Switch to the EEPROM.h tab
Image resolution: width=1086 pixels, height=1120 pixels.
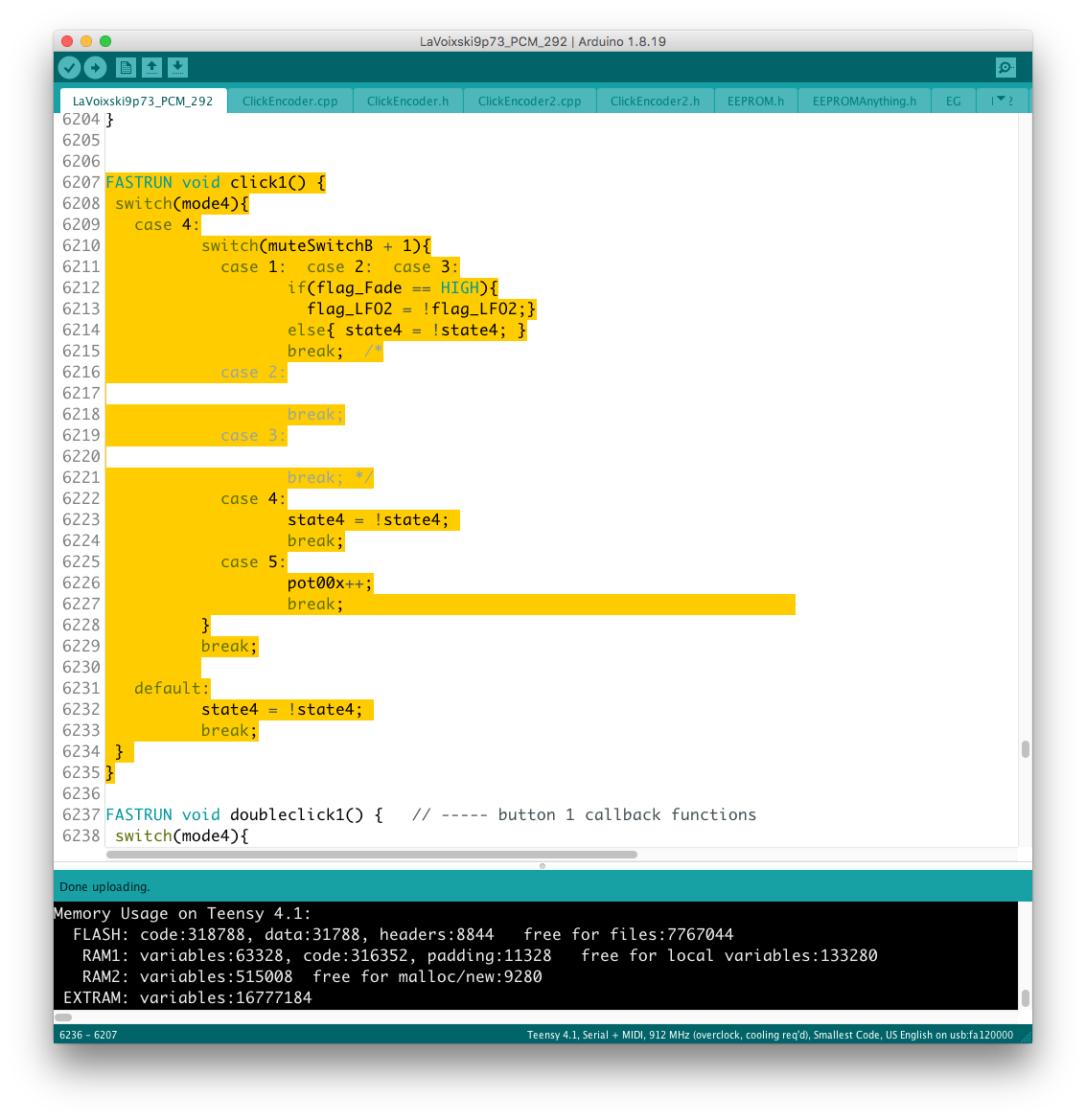[755, 101]
